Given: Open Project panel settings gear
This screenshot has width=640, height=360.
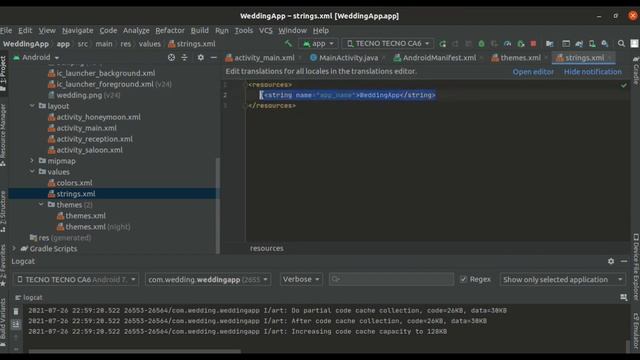Looking at the screenshot, I should pos(200,58).
